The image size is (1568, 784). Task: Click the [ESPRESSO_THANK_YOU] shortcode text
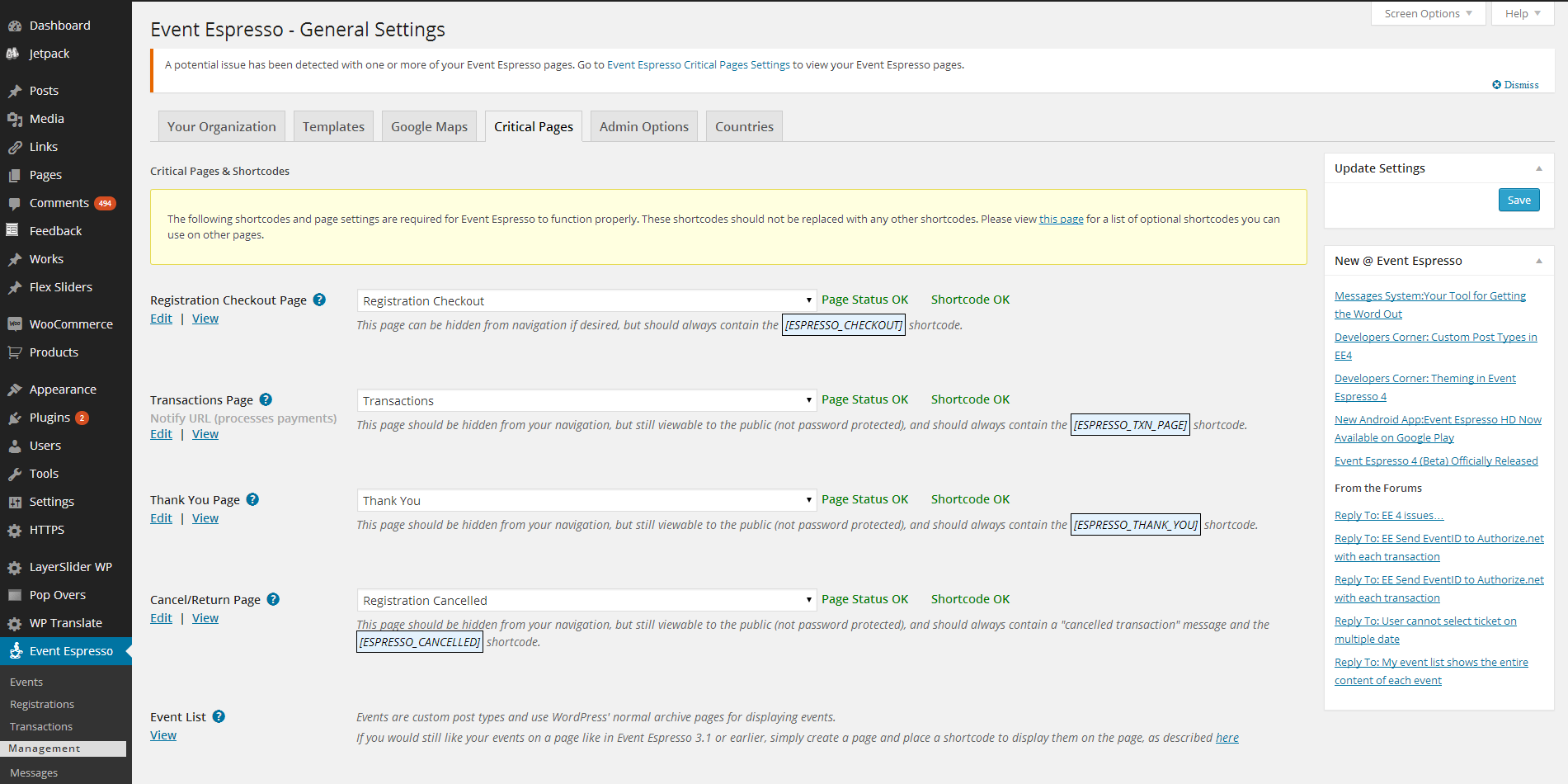pyautogui.click(x=1135, y=525)
